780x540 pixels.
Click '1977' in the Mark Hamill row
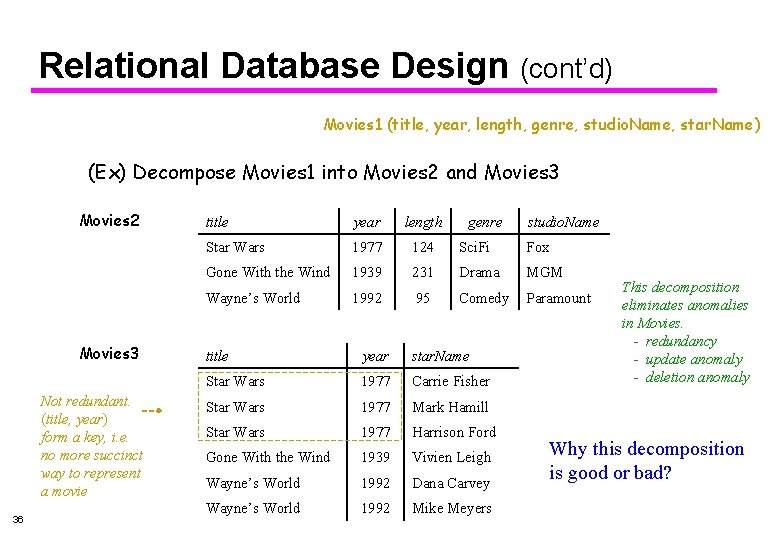[x=376, y=407]
